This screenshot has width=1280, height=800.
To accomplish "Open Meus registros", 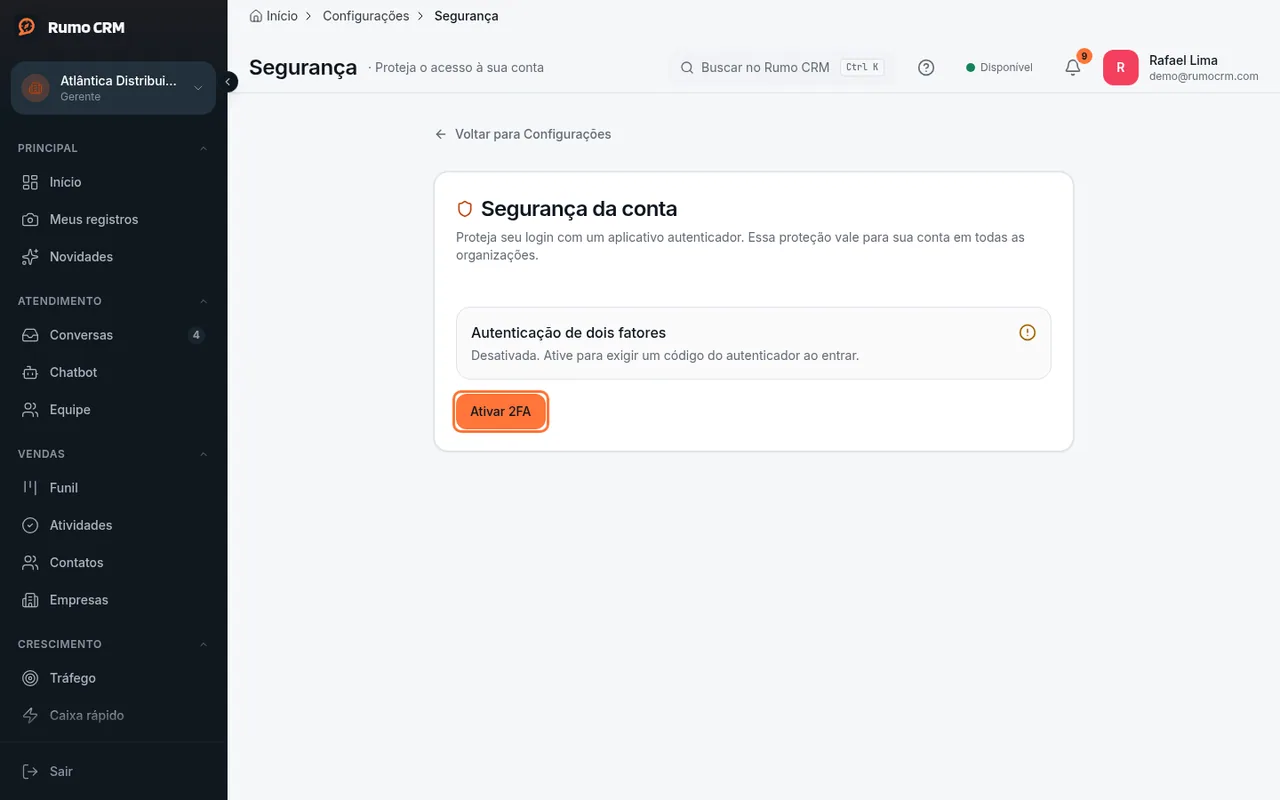I will click(113, 219).
